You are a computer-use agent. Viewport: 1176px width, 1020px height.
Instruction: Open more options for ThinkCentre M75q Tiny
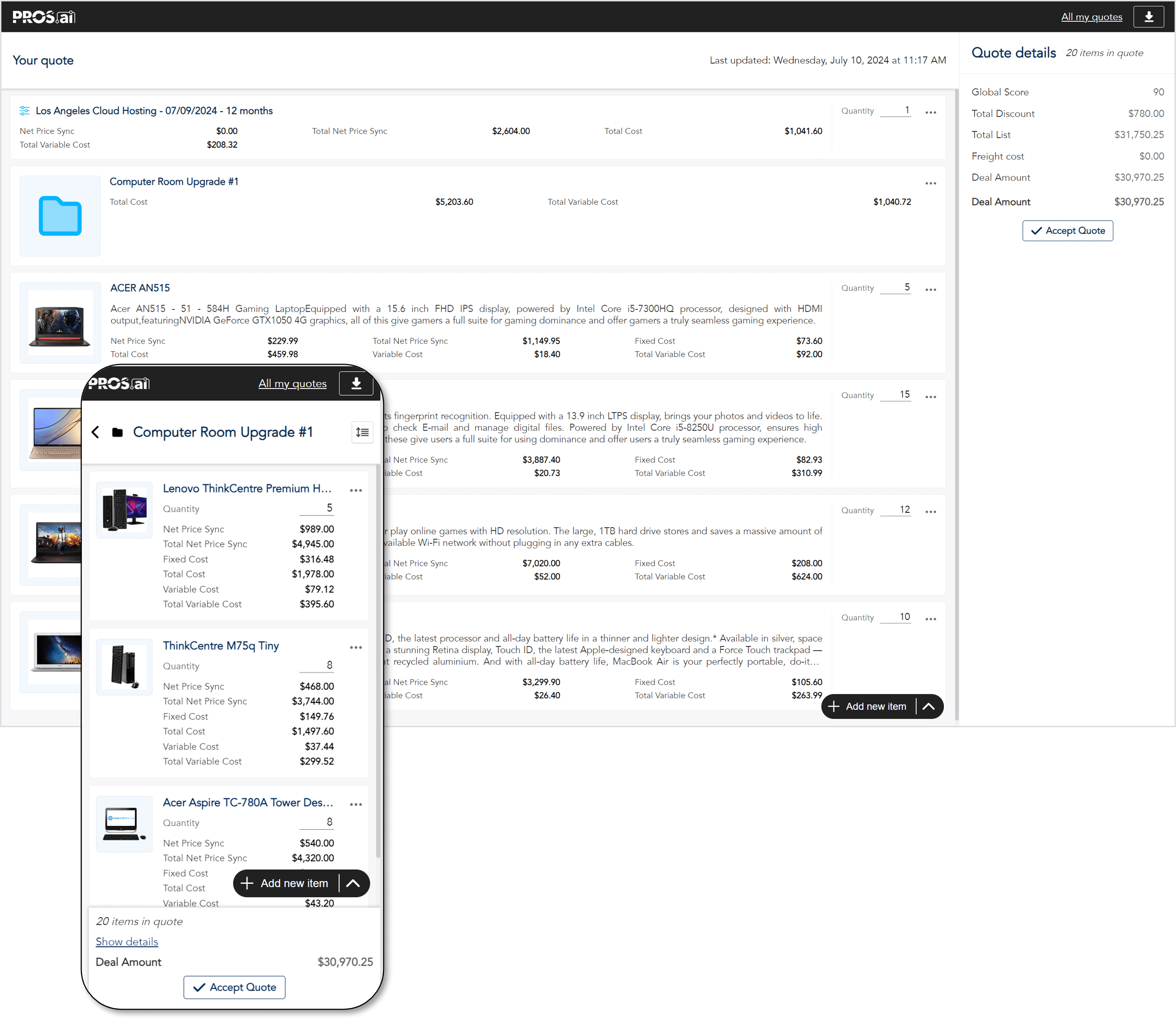pos(356,647)
